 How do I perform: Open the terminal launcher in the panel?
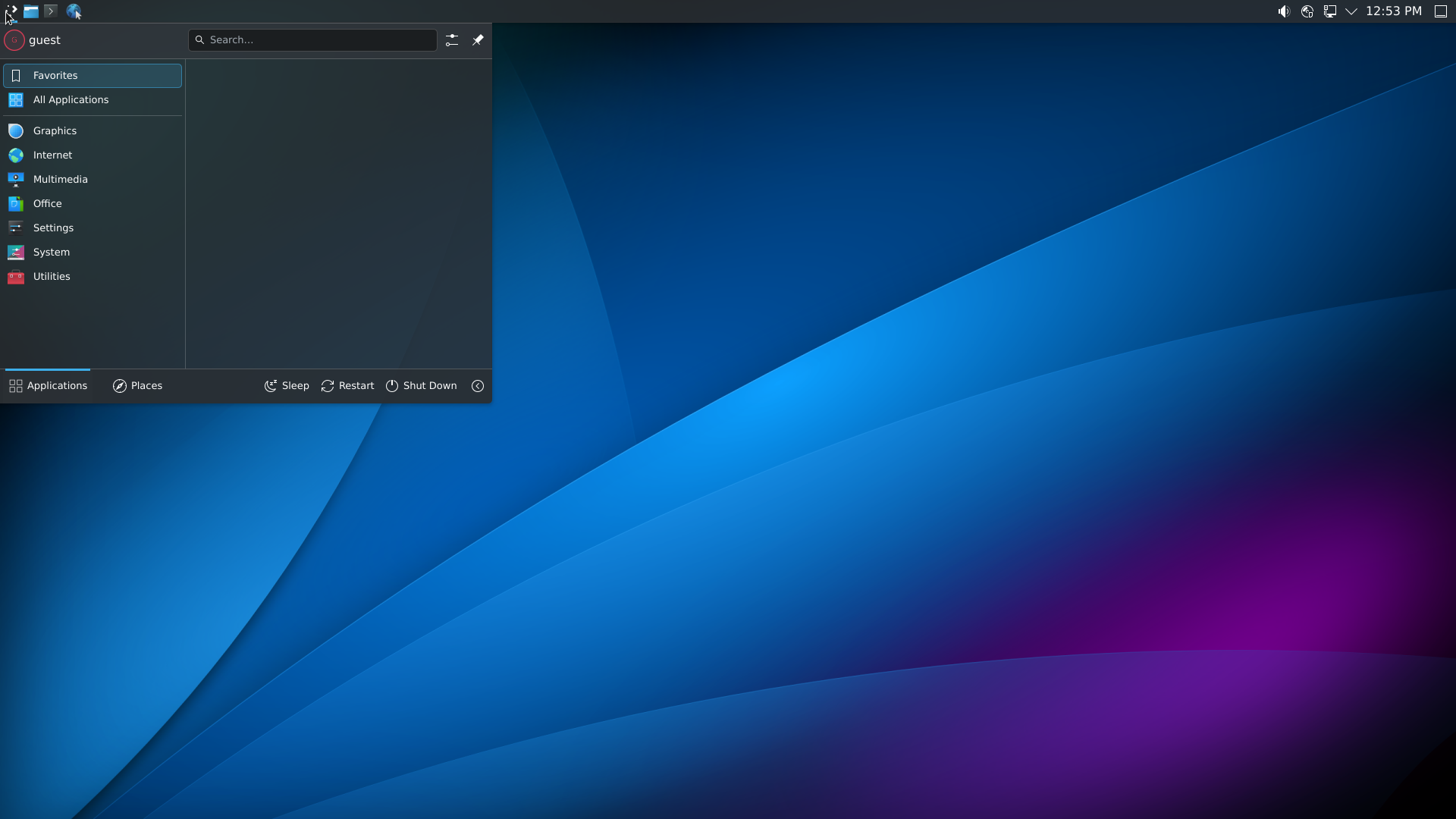51,11
